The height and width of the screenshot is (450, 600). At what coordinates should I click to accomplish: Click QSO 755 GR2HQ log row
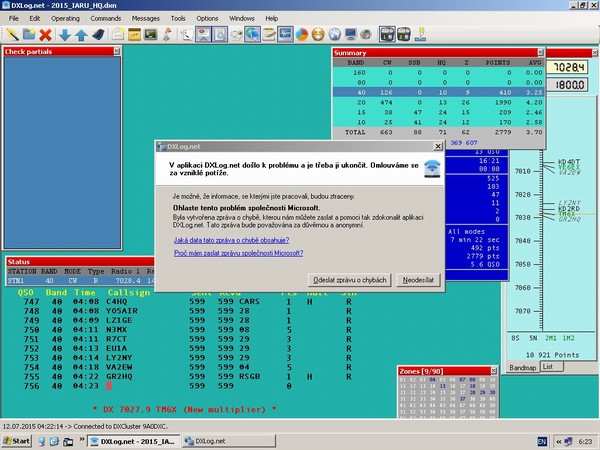[x=188, y=377]
